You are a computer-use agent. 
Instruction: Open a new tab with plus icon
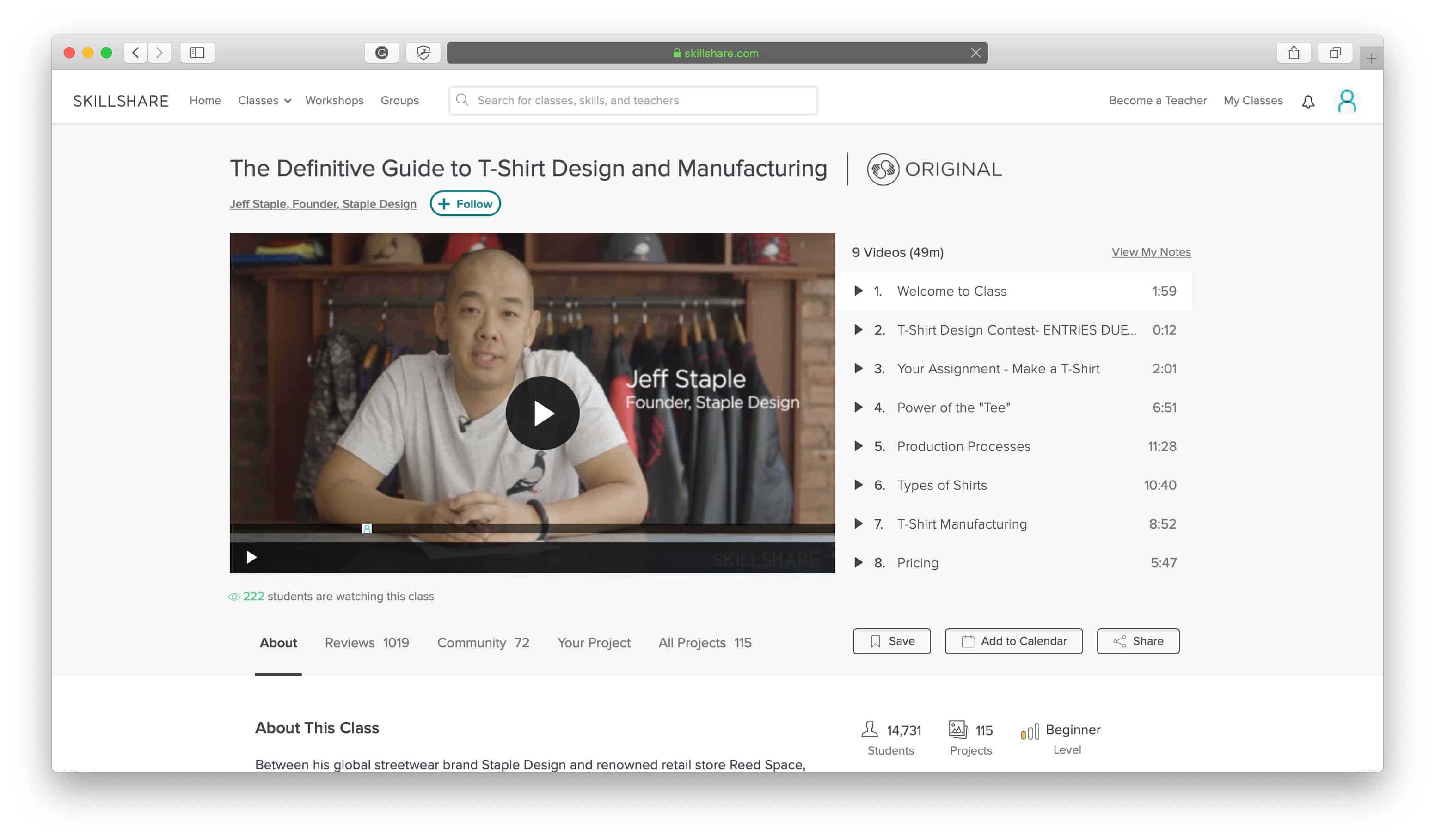pos(1371,59)
